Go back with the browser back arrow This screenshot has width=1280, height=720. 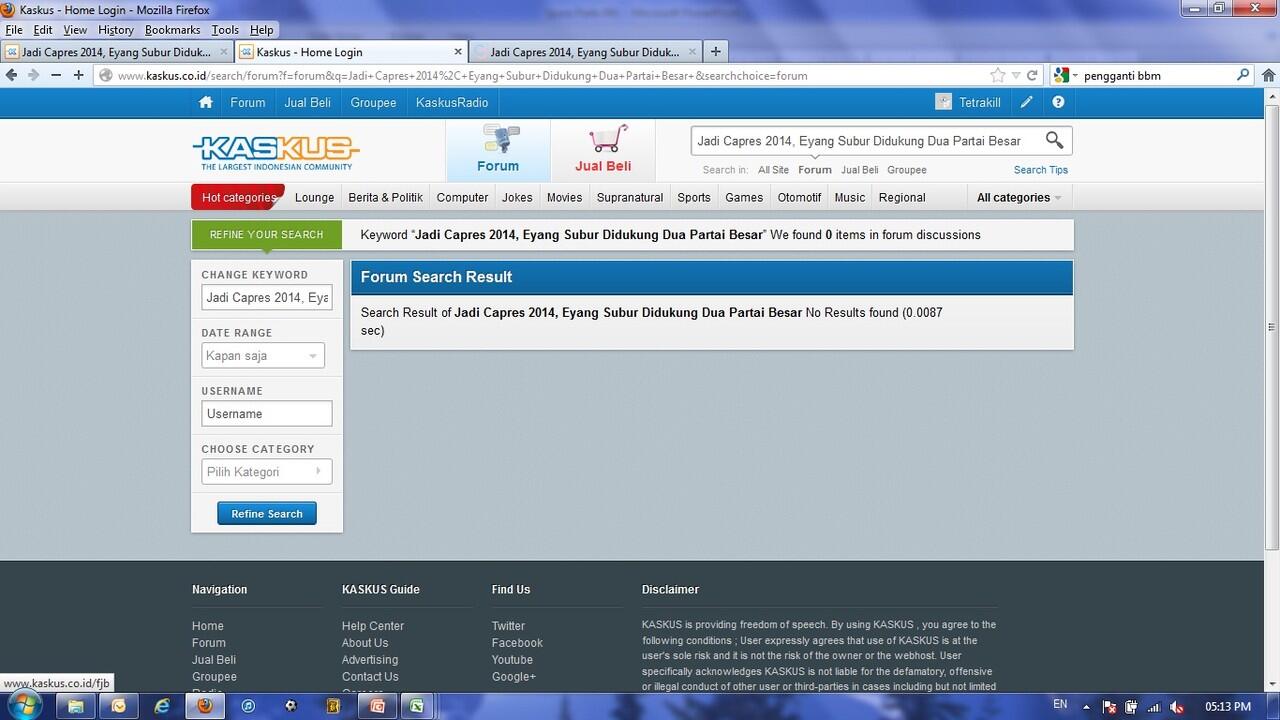click(x=12, y=75)
